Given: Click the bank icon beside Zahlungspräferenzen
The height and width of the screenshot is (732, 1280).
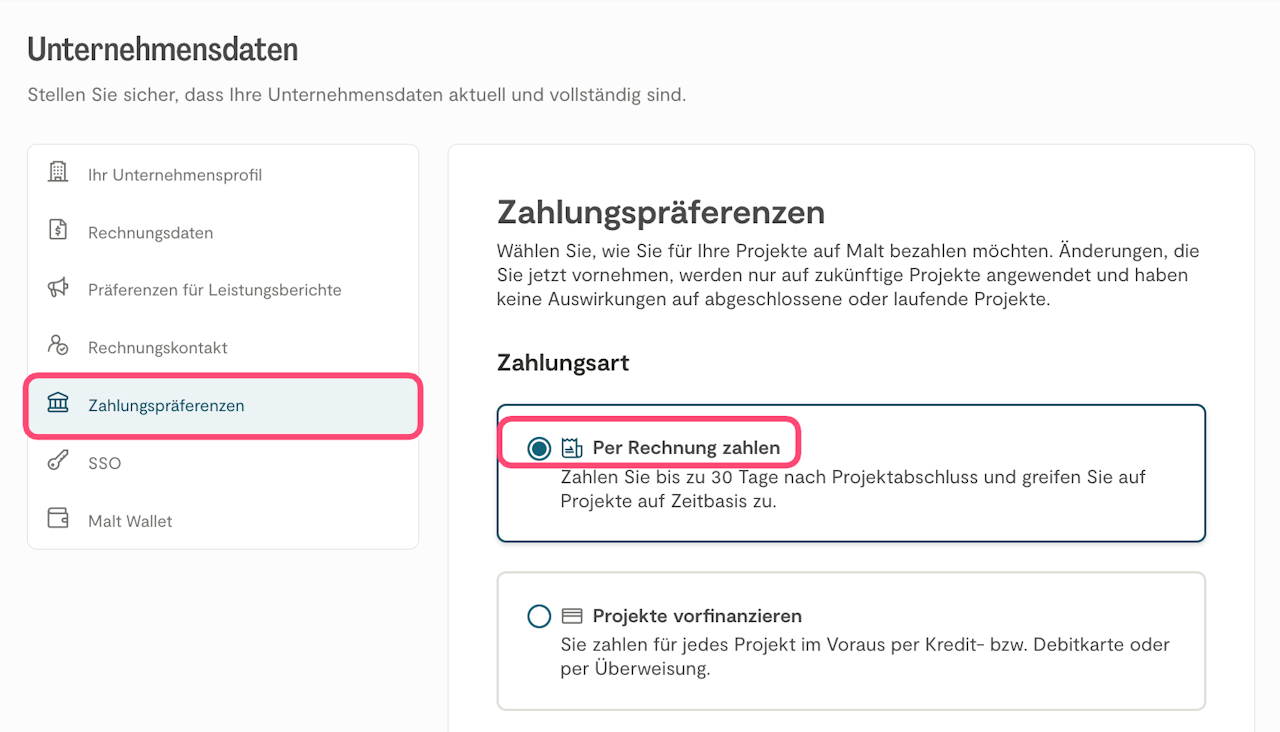Looking at the screenshot, I should [x=58, y=404].
